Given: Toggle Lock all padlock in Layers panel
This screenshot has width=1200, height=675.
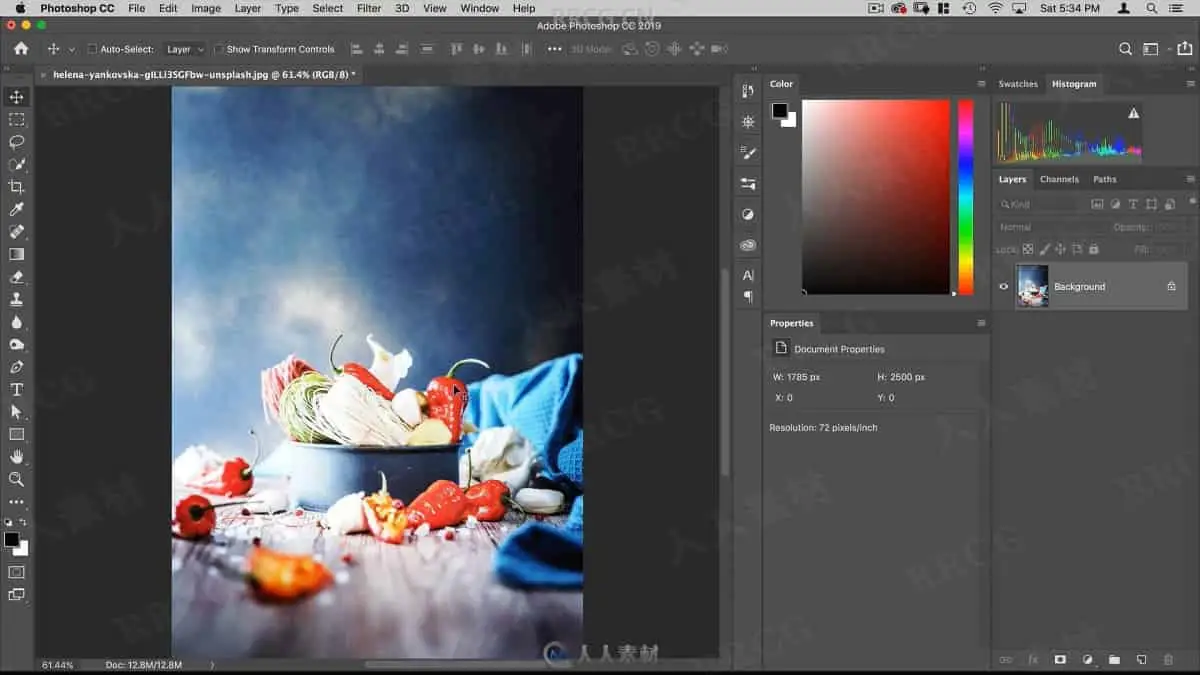Looking at the screenshot, I should tap(1093, 249).
